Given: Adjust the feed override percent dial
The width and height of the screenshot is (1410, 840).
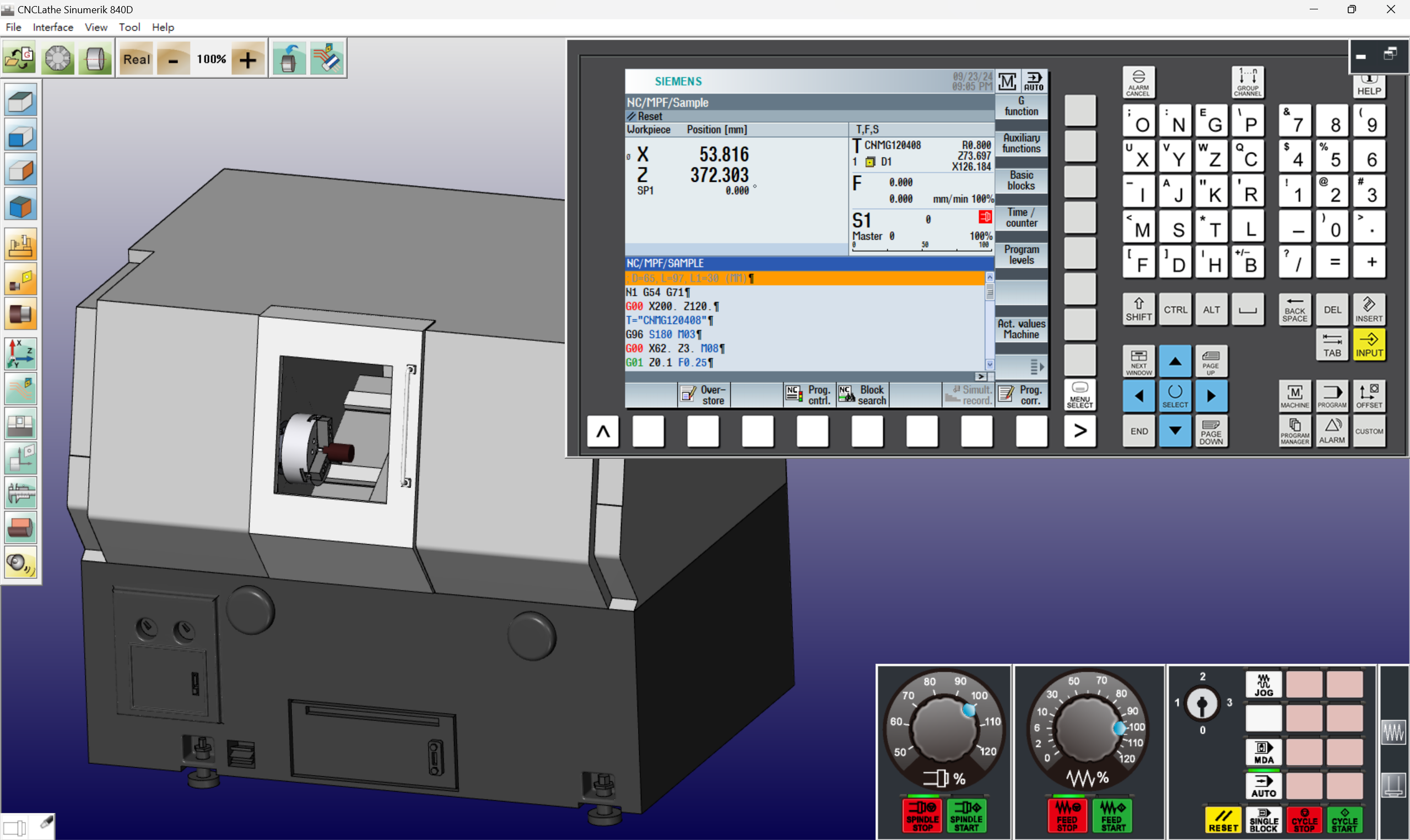Looking at the screenshot, I should tap(1087, 729).
